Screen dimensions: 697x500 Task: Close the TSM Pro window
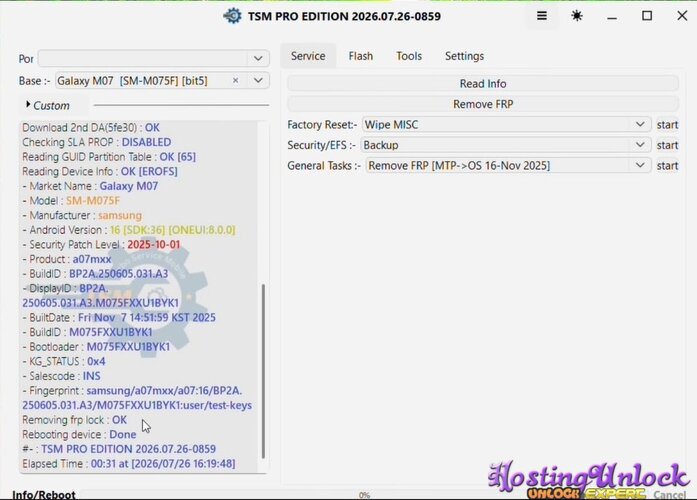[682, 16]
